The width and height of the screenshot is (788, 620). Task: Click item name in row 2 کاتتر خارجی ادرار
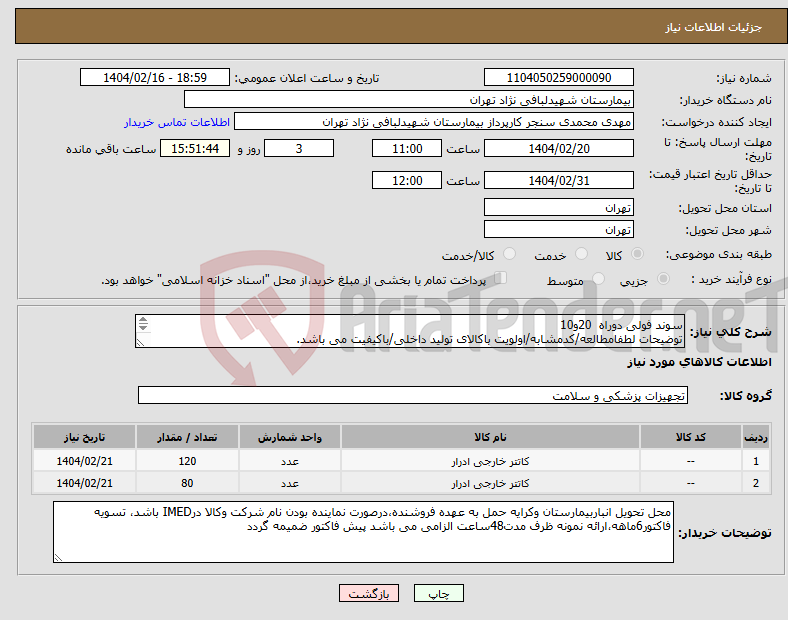pos(490,483)
